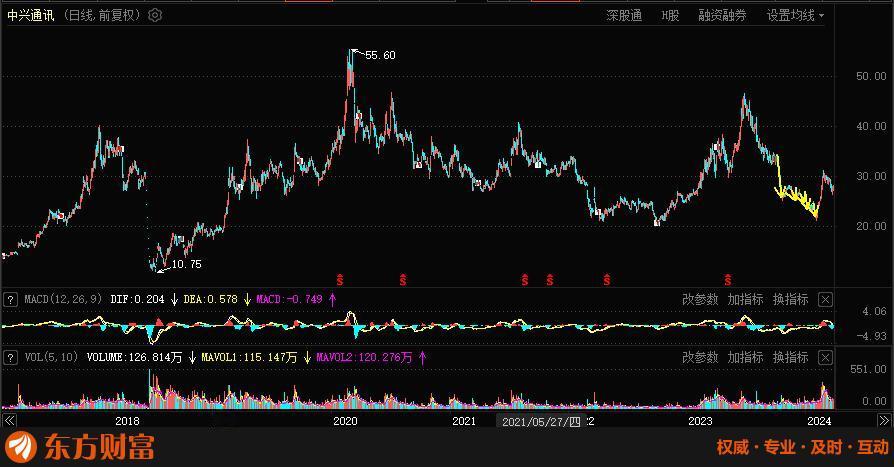Click the 2024 year label on time axis
This screenshot has width=894, height=467.
pyautogui.click(x=819, y=421)
